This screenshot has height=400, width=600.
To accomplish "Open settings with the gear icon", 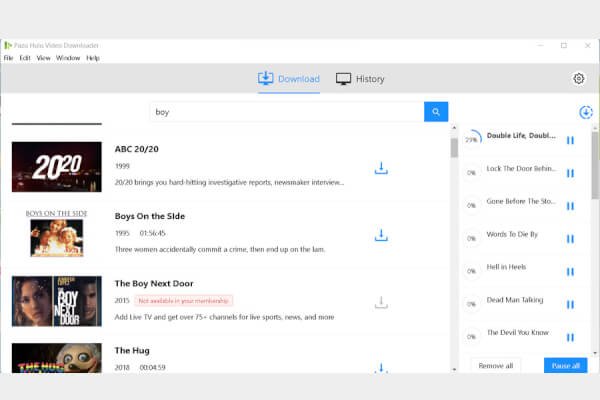I will (579, 78).
